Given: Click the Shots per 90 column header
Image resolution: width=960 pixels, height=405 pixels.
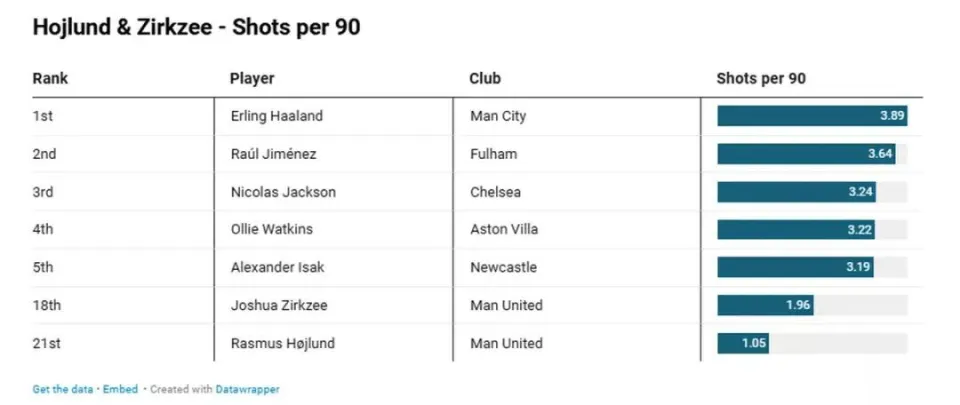Looking at the screenshot, I should coord(761,79).
